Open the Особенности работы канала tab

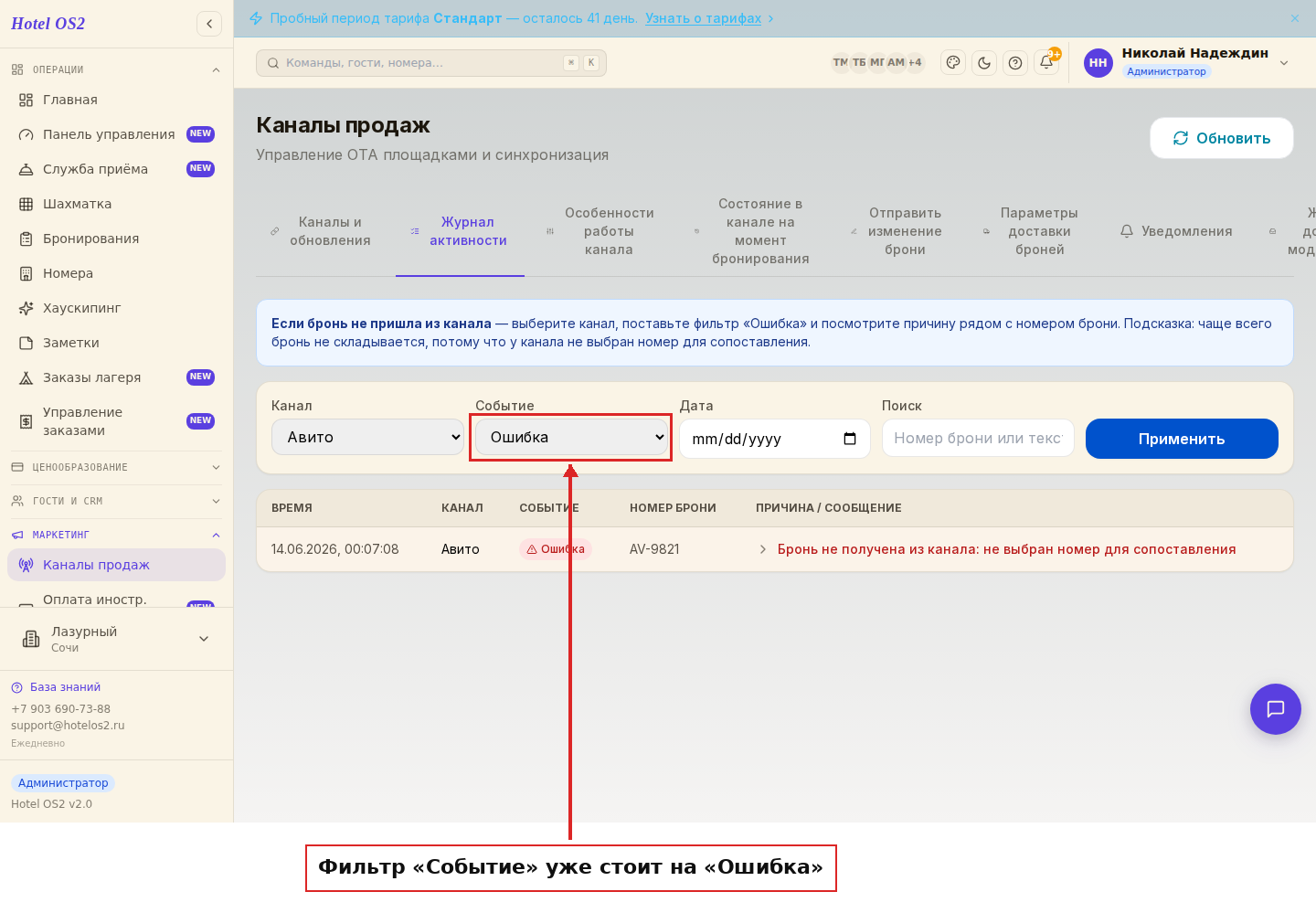point(600,231)
